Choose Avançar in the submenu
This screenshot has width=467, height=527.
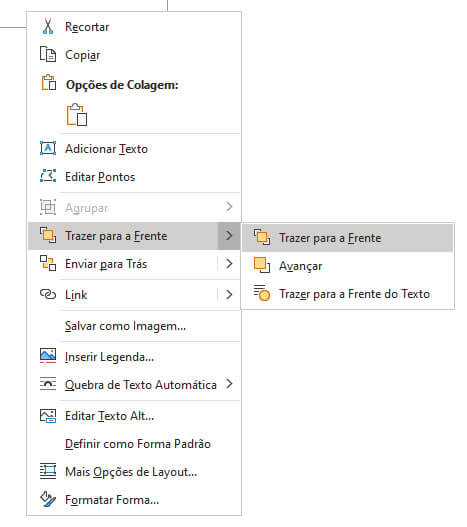(x=301, y=266)
